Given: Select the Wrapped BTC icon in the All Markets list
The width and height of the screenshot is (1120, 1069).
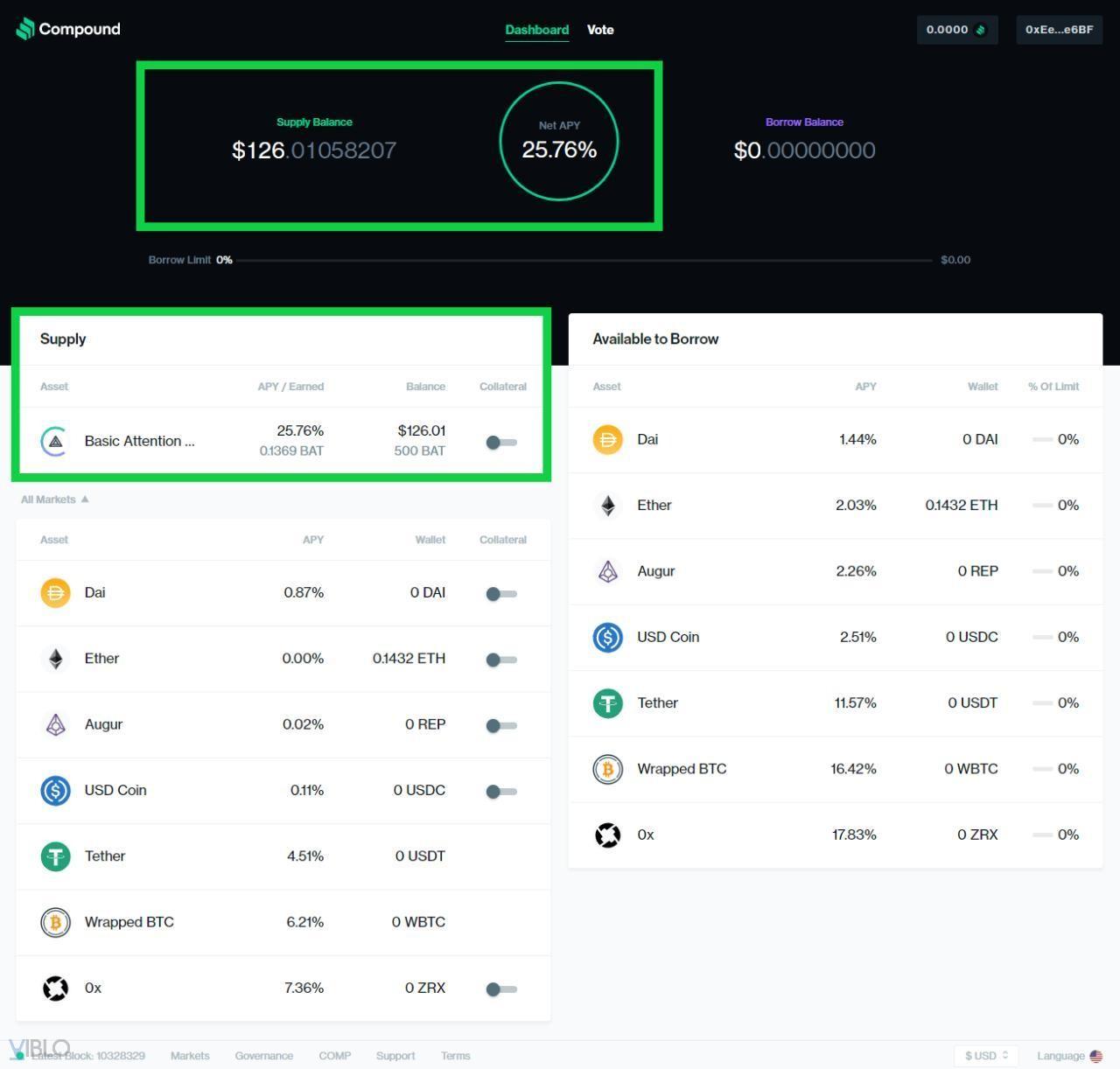Looking at the screenshot, I should point(55,922).
